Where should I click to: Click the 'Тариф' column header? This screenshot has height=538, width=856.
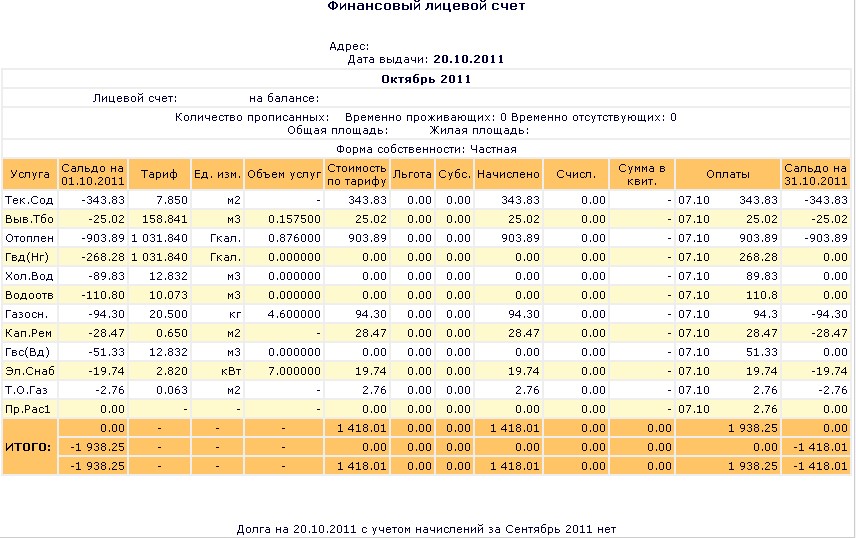[x=159, y=174]
